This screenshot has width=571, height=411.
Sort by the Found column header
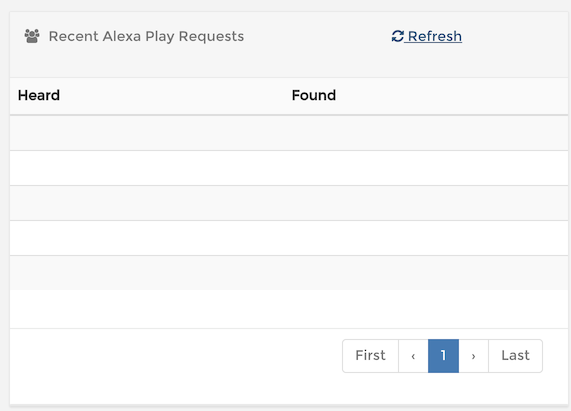pyautogui.click(x=314, y=95)
